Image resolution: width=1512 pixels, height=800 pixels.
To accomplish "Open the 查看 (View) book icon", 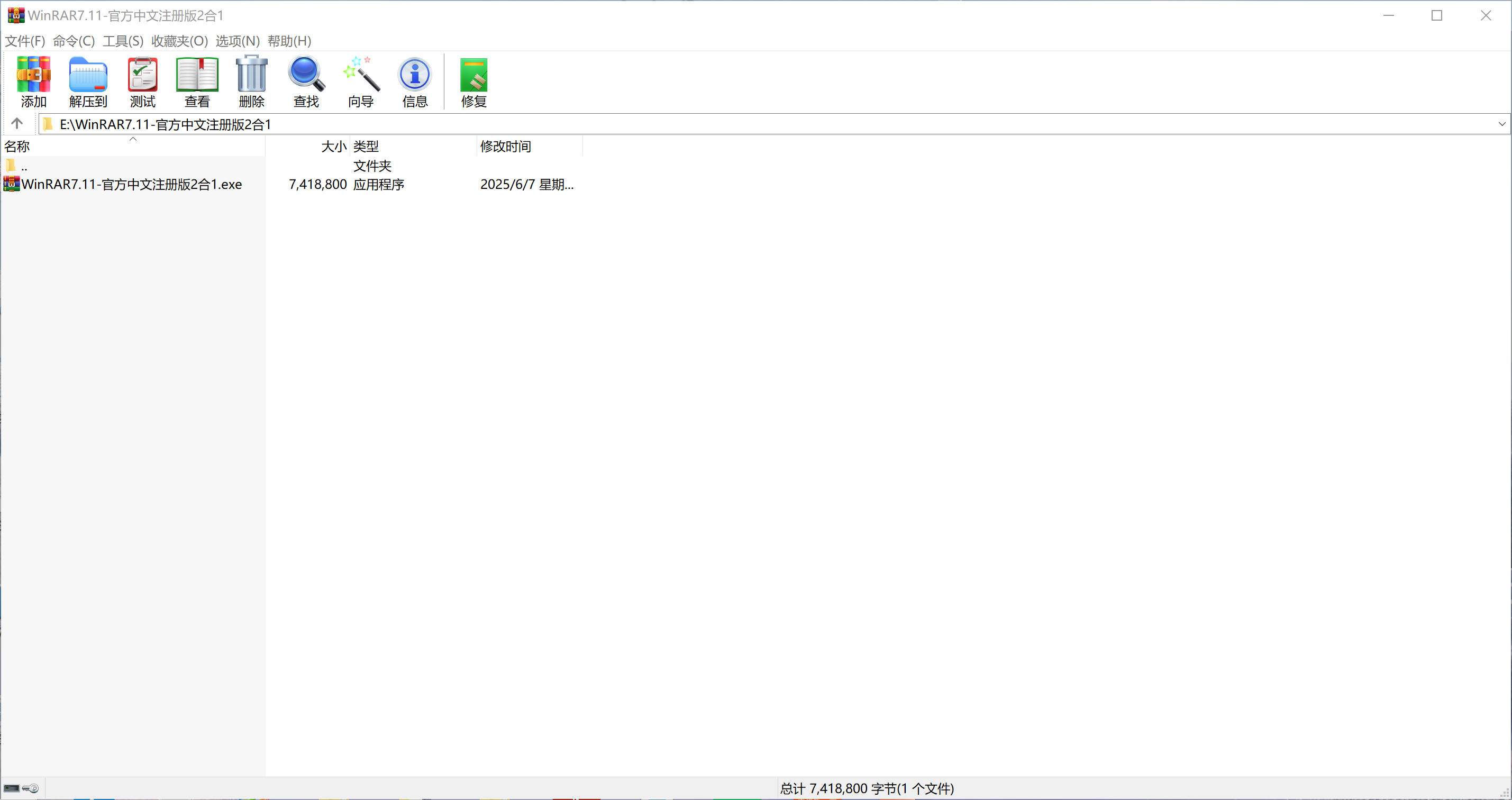I will tap(197, 81).
